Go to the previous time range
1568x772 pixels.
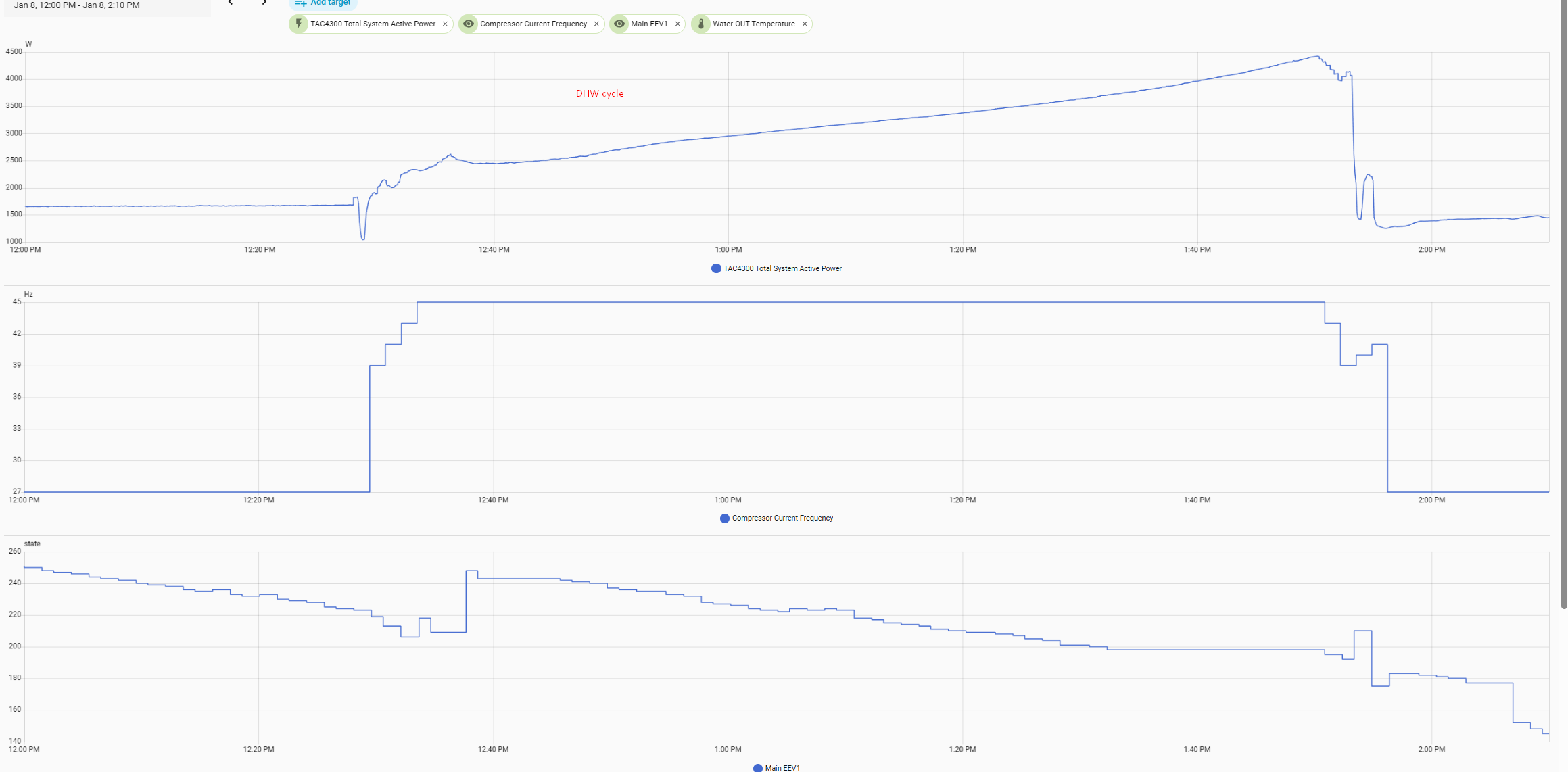[x=231, y=3]
